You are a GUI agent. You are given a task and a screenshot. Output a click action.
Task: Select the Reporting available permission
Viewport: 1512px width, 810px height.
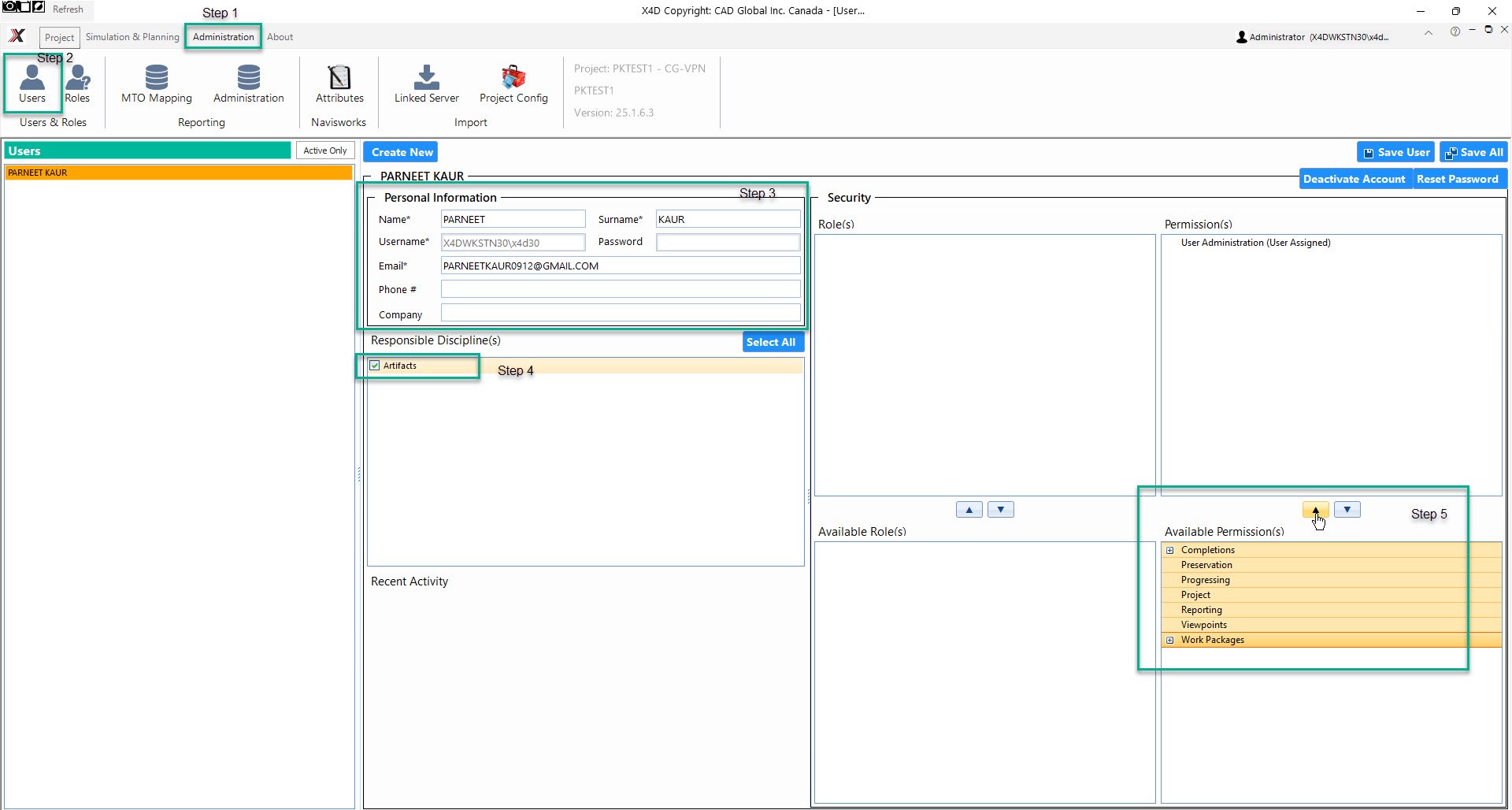click(x=1332, y=610)
